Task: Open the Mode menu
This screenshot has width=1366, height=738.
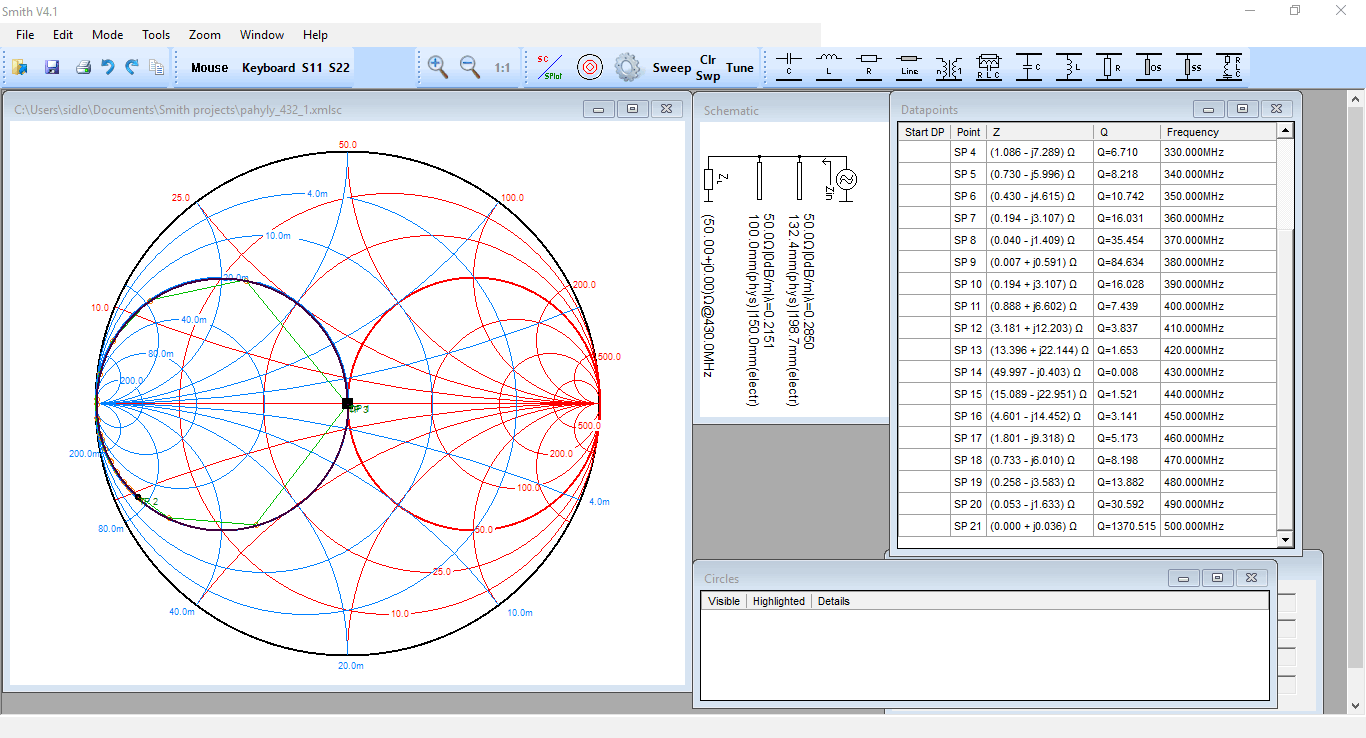Action: click(108, 35)
